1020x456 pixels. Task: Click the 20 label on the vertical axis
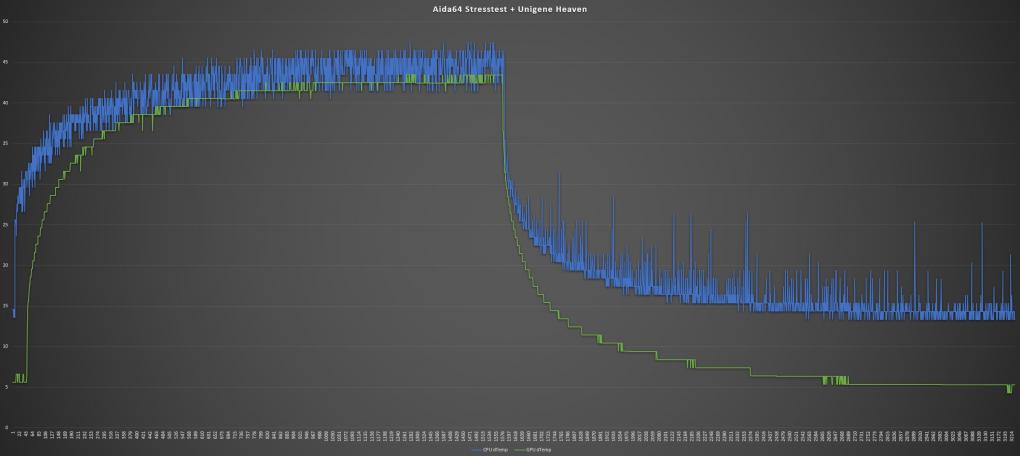click(5, 265)
